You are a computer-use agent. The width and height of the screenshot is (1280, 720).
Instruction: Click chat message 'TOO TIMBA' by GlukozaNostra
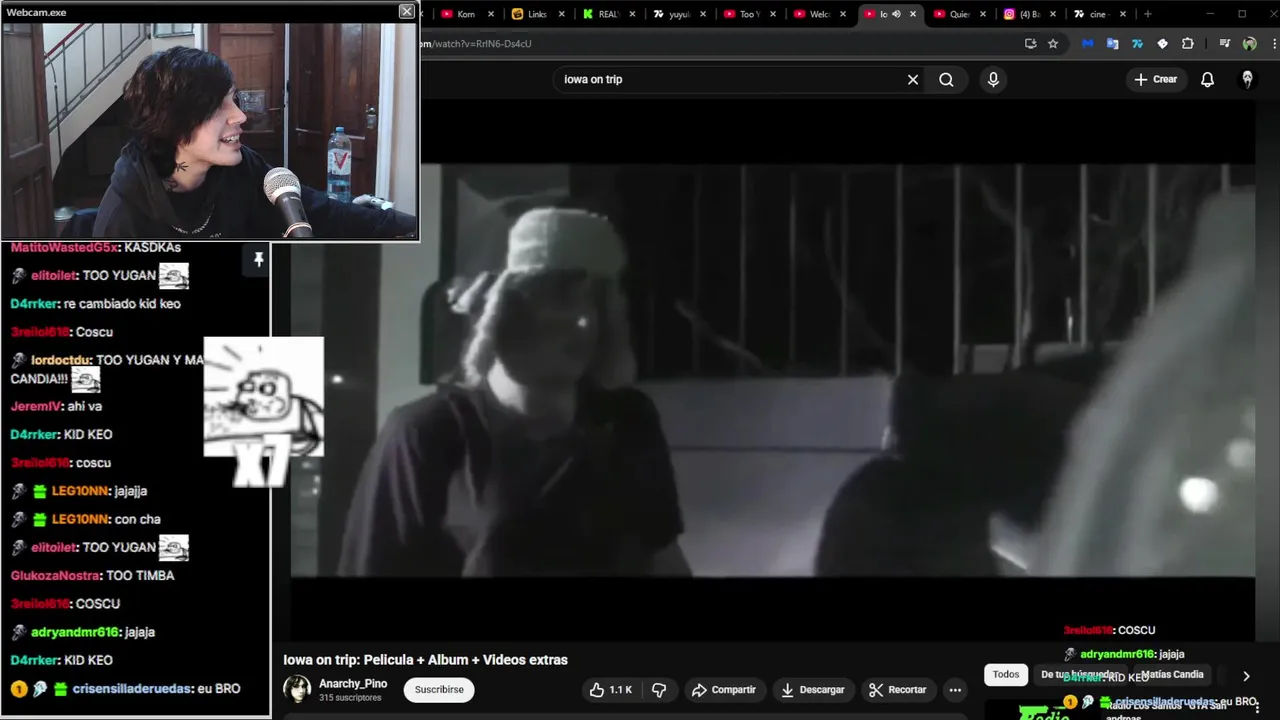[x=140, y=576]
